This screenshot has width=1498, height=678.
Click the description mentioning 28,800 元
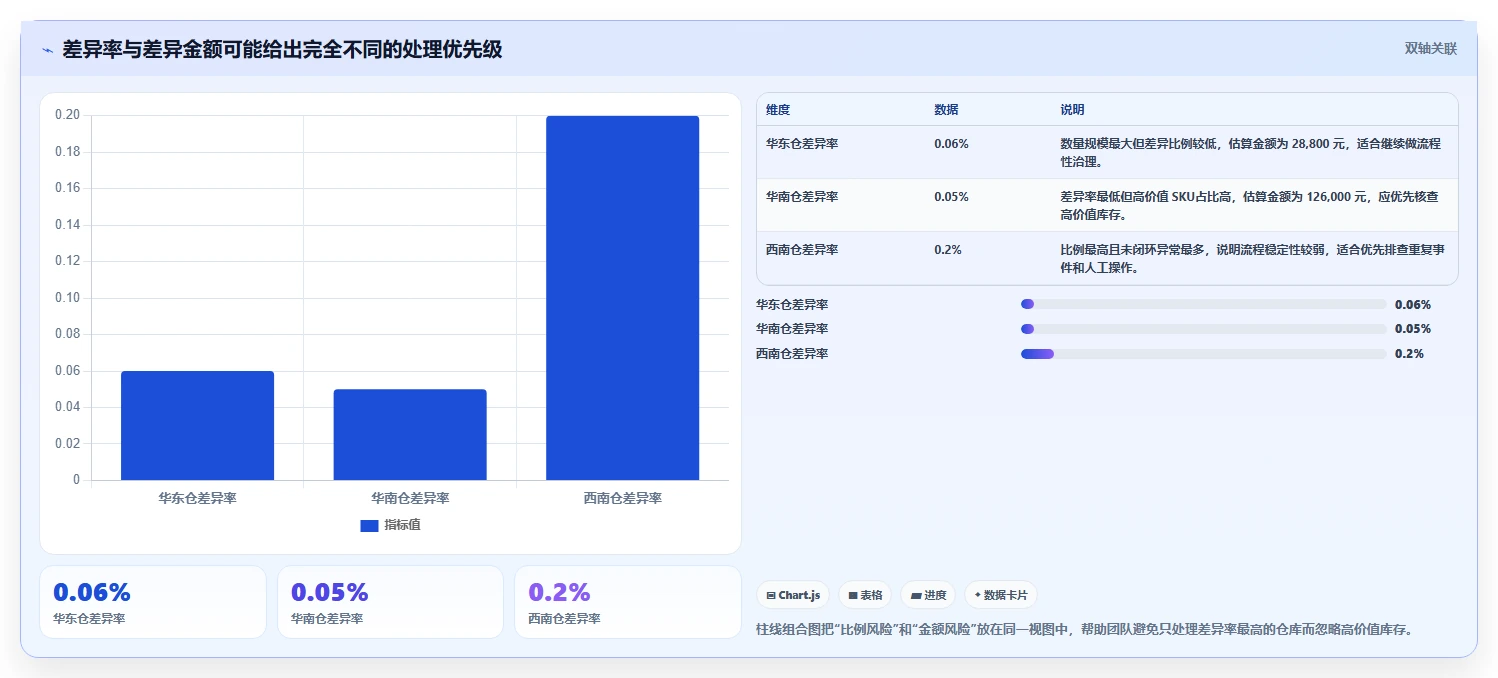coord(1250,152)
